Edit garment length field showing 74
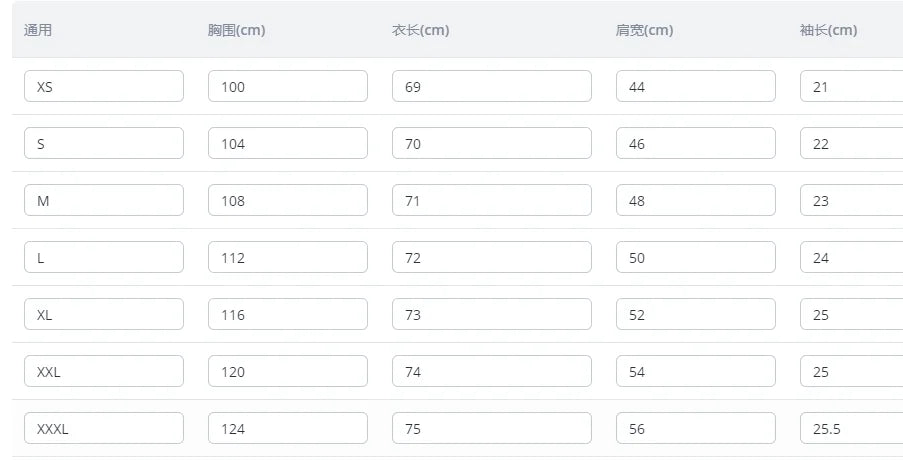Screen dimensions: 903x460 [491, 371]
